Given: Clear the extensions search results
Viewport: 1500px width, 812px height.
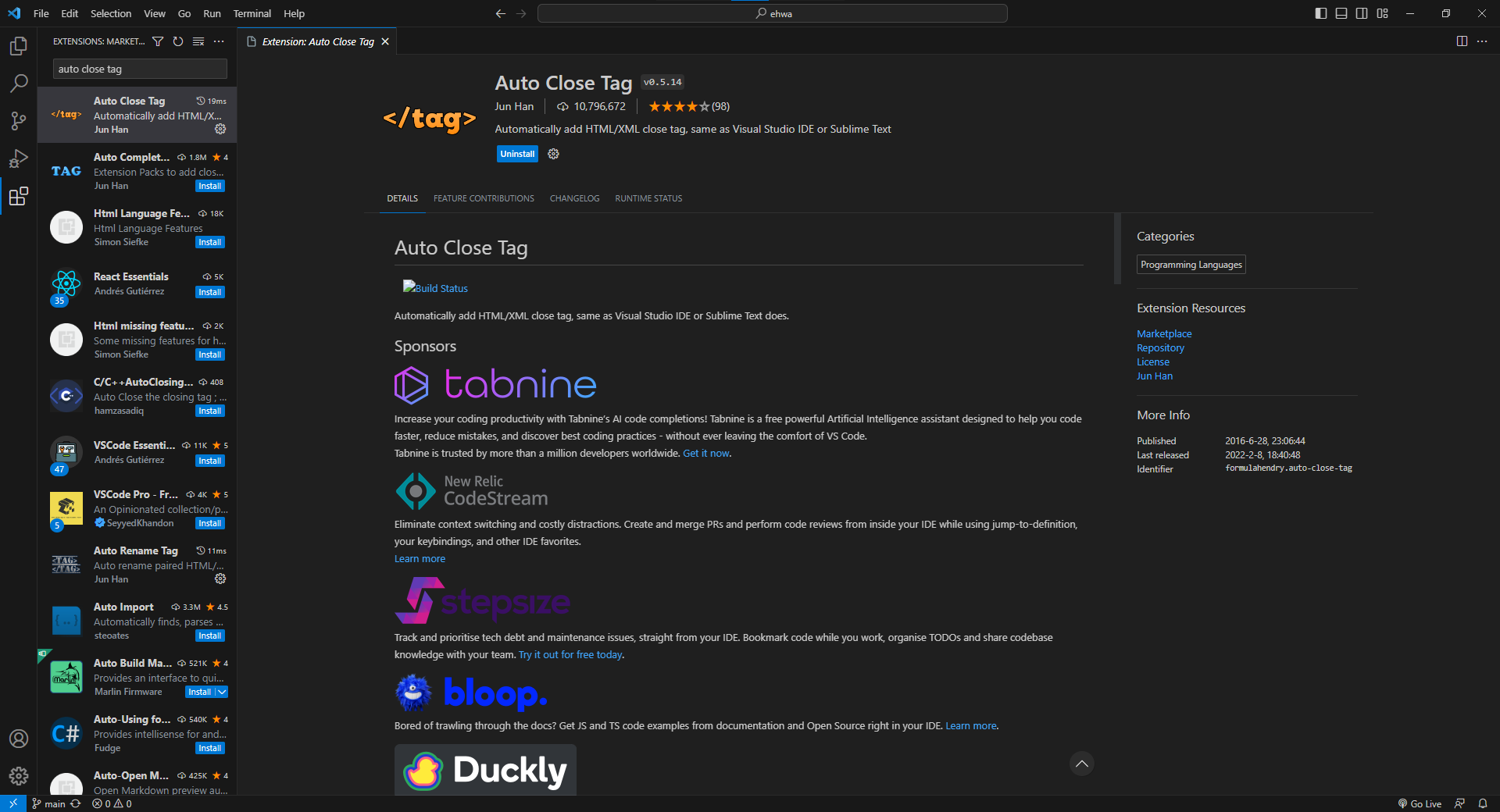Looking at the screenshot, I should click(198, 41).
